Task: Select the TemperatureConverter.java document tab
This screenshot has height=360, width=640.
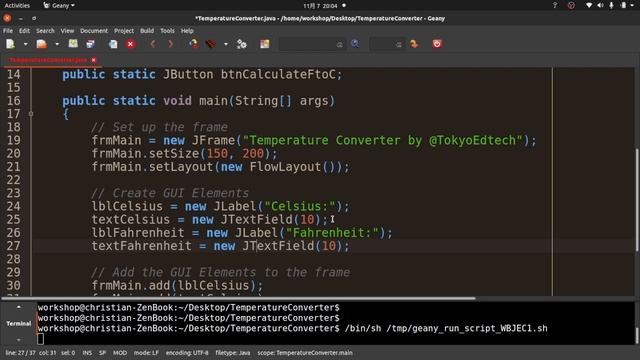Action: click(48, 60)
